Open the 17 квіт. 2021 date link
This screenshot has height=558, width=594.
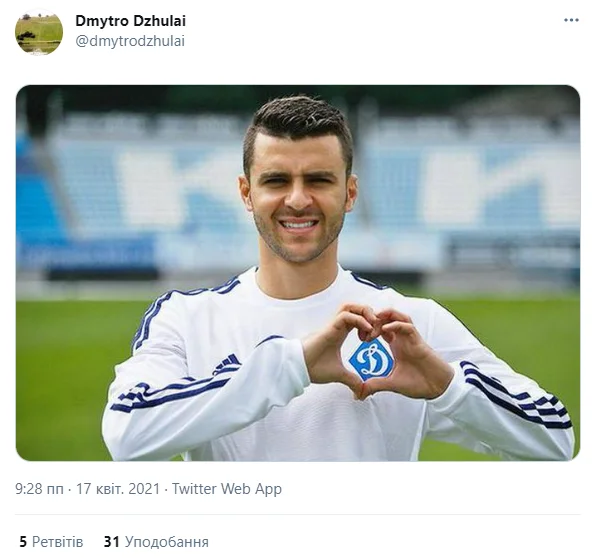[118, 489]
